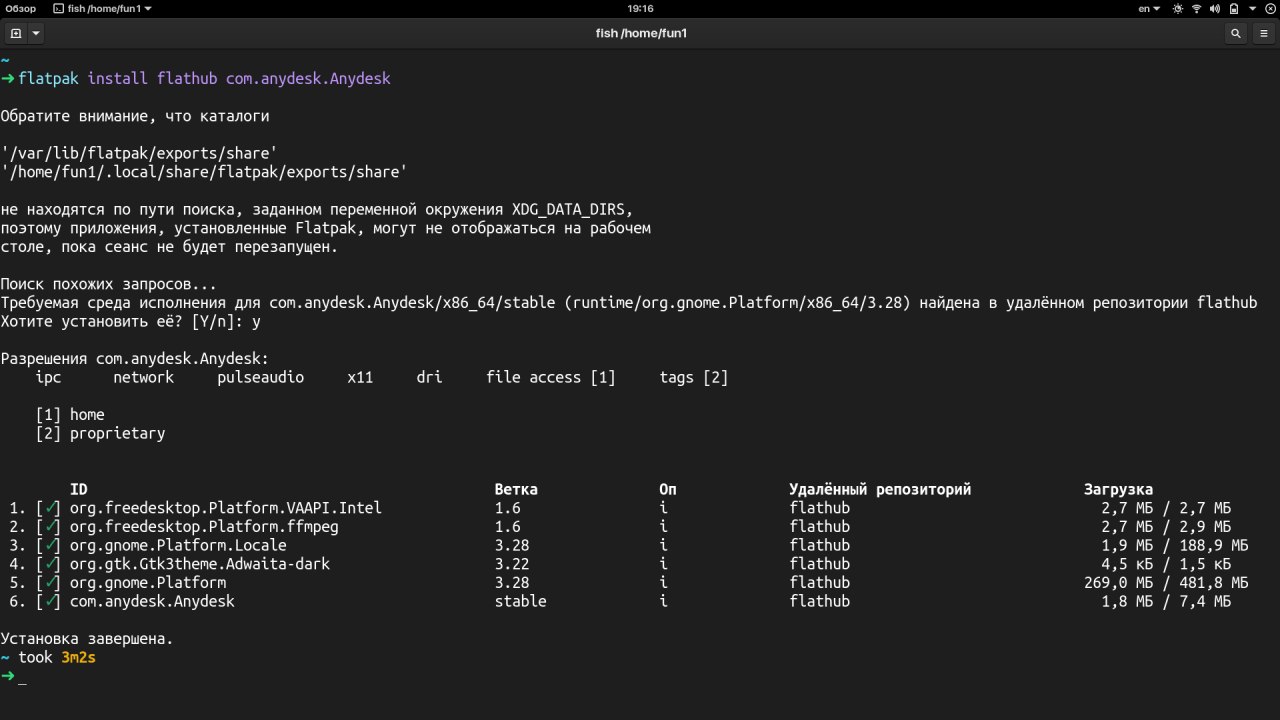The height and width of the screenshot is (720, 1280).
Task: Click the network permission
Action: (143, 377)
